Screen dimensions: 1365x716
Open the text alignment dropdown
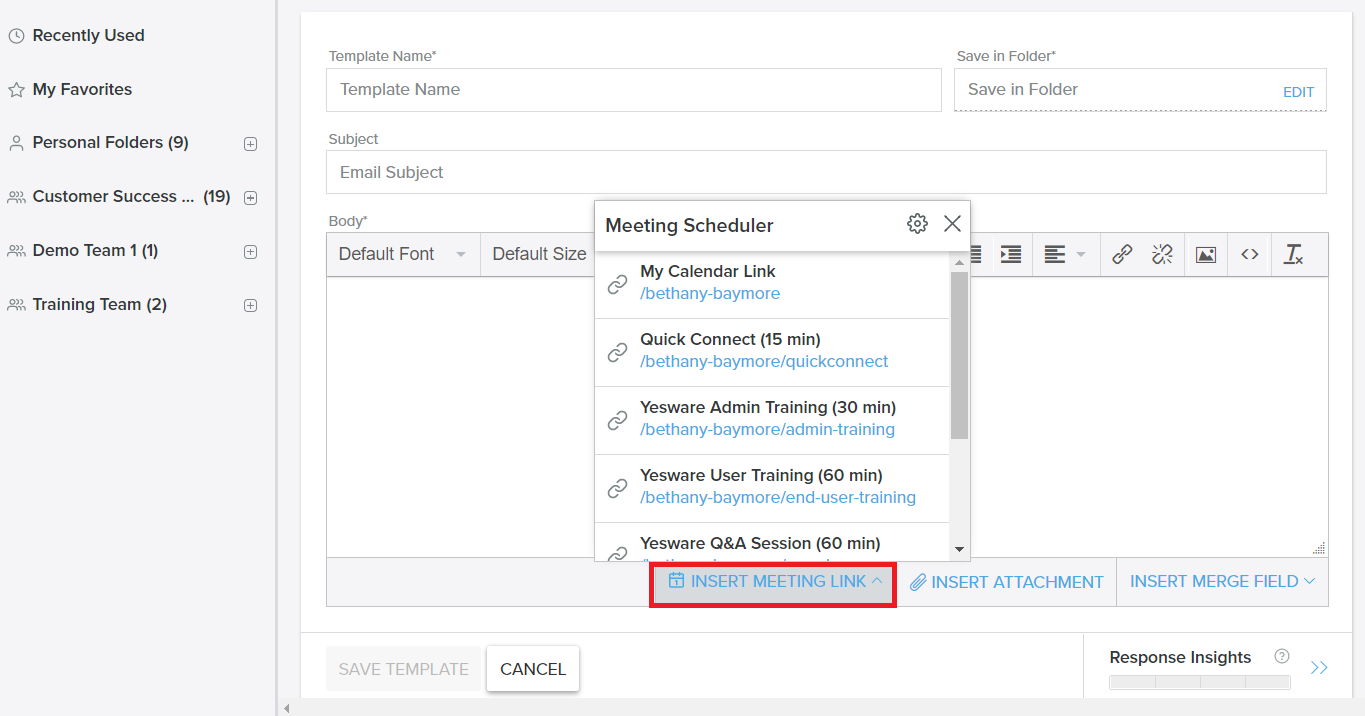coord(1064,254)
